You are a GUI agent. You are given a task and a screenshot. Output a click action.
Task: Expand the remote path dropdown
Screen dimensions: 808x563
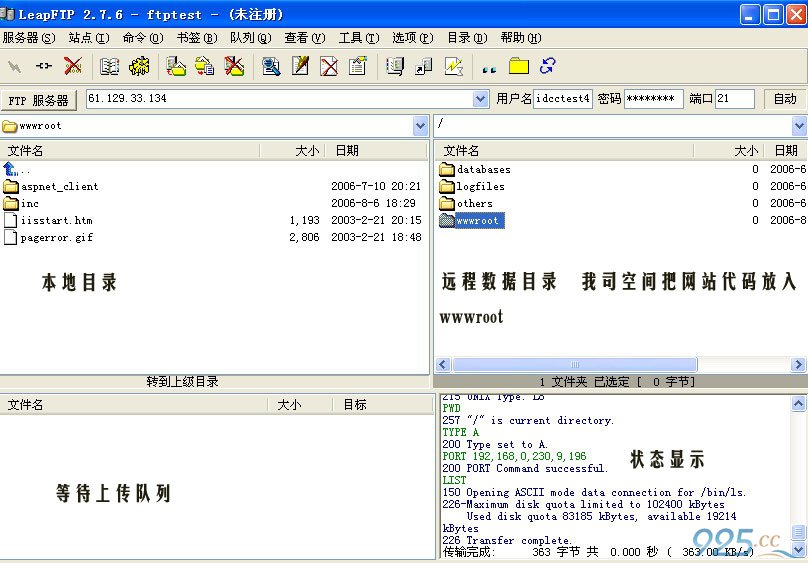(799, 125)
